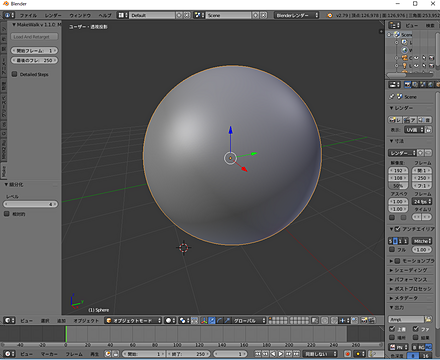Enable the motion blur checkbox
Screen dimensions: 440x360
pyautogui.click(x=397, y=261)
